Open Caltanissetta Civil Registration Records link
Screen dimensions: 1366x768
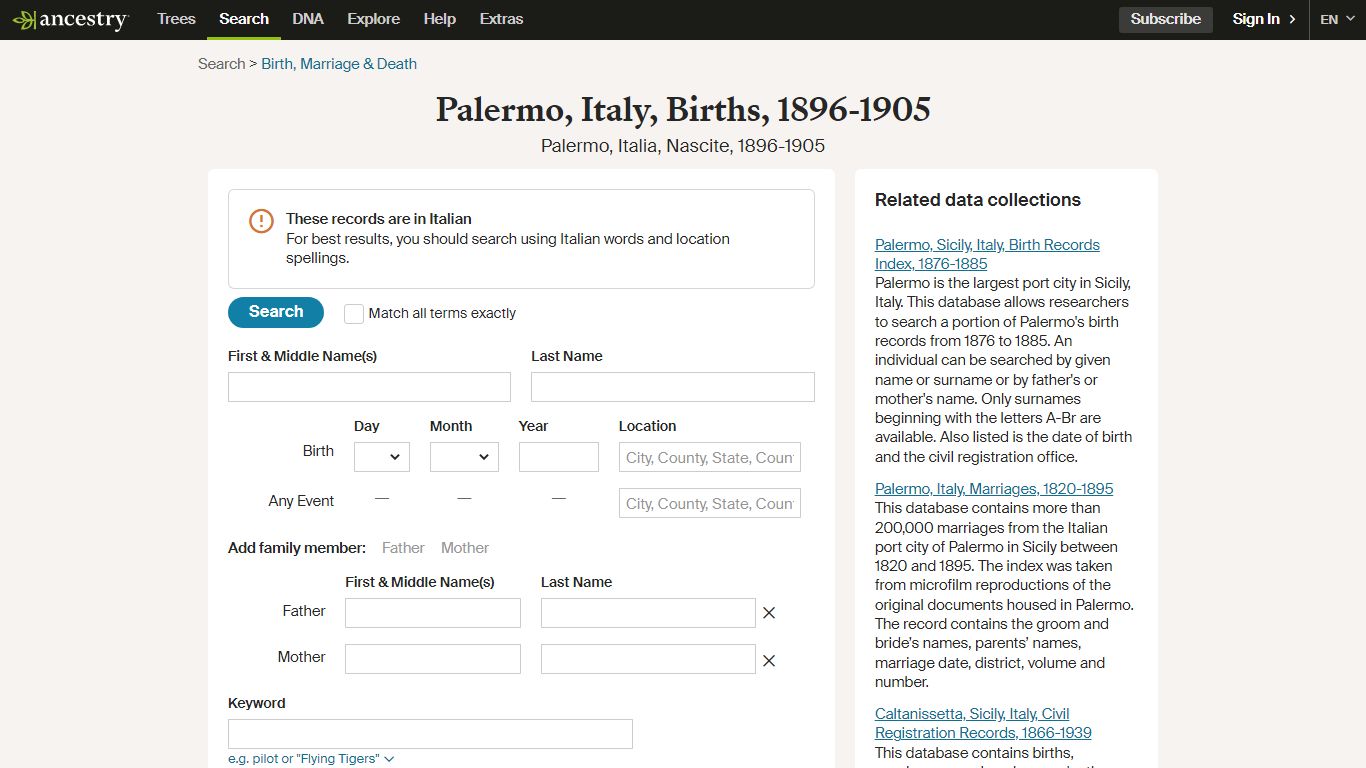983,723
